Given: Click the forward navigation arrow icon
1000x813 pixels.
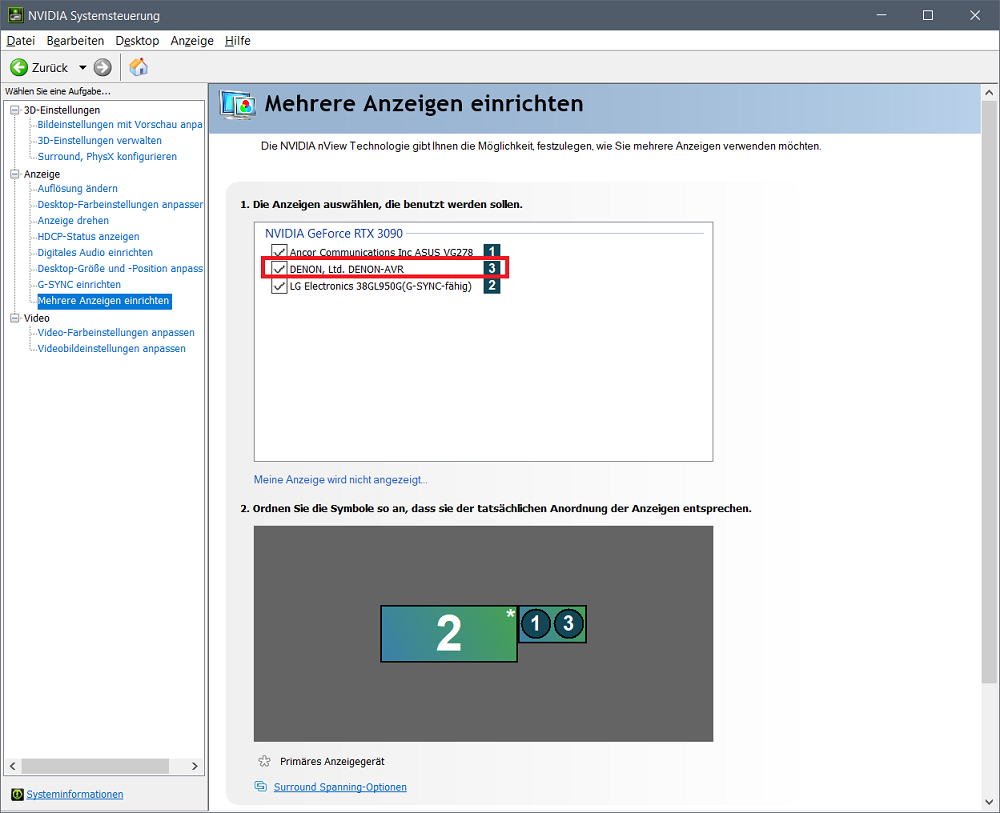Looking at the screenshot, I should point(102,67).
